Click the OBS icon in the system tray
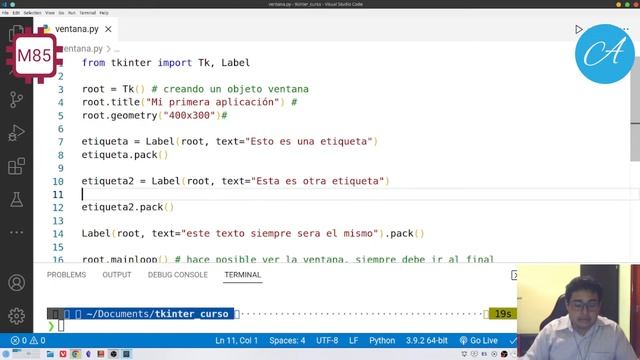The height and width of the screenshot is (360, 640). (x=504, y=354)
